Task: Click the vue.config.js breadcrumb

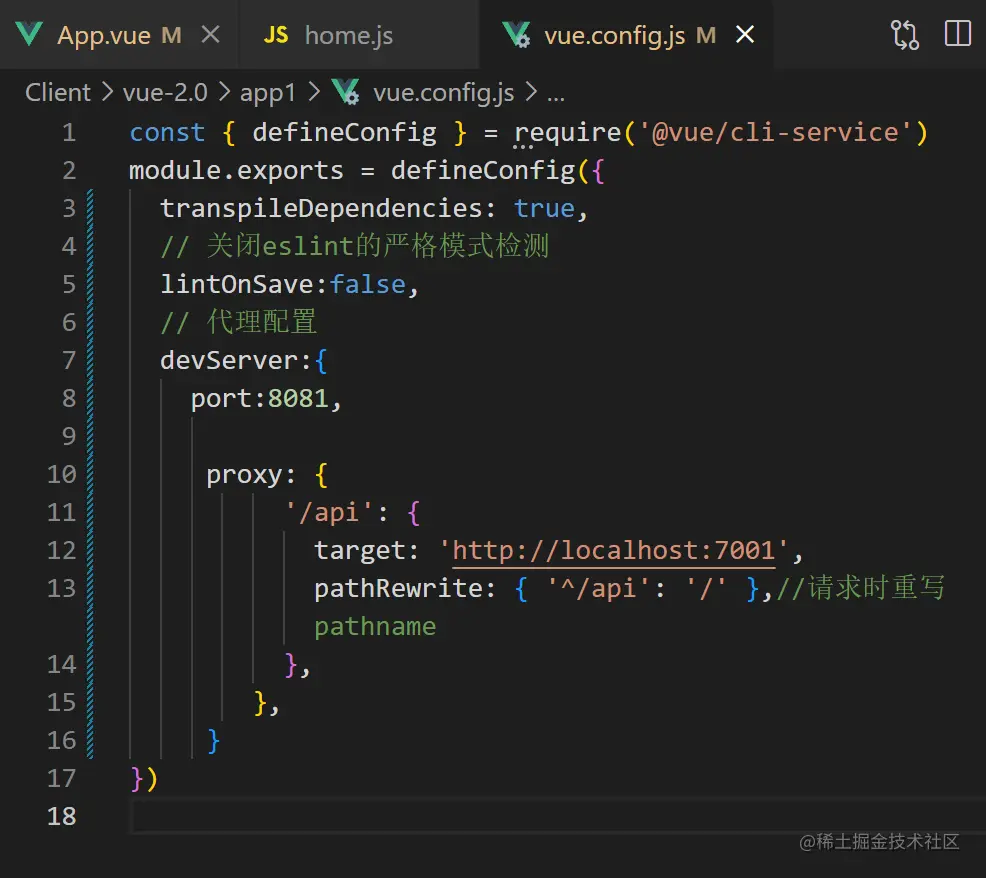Action: [x=443, y=93]
